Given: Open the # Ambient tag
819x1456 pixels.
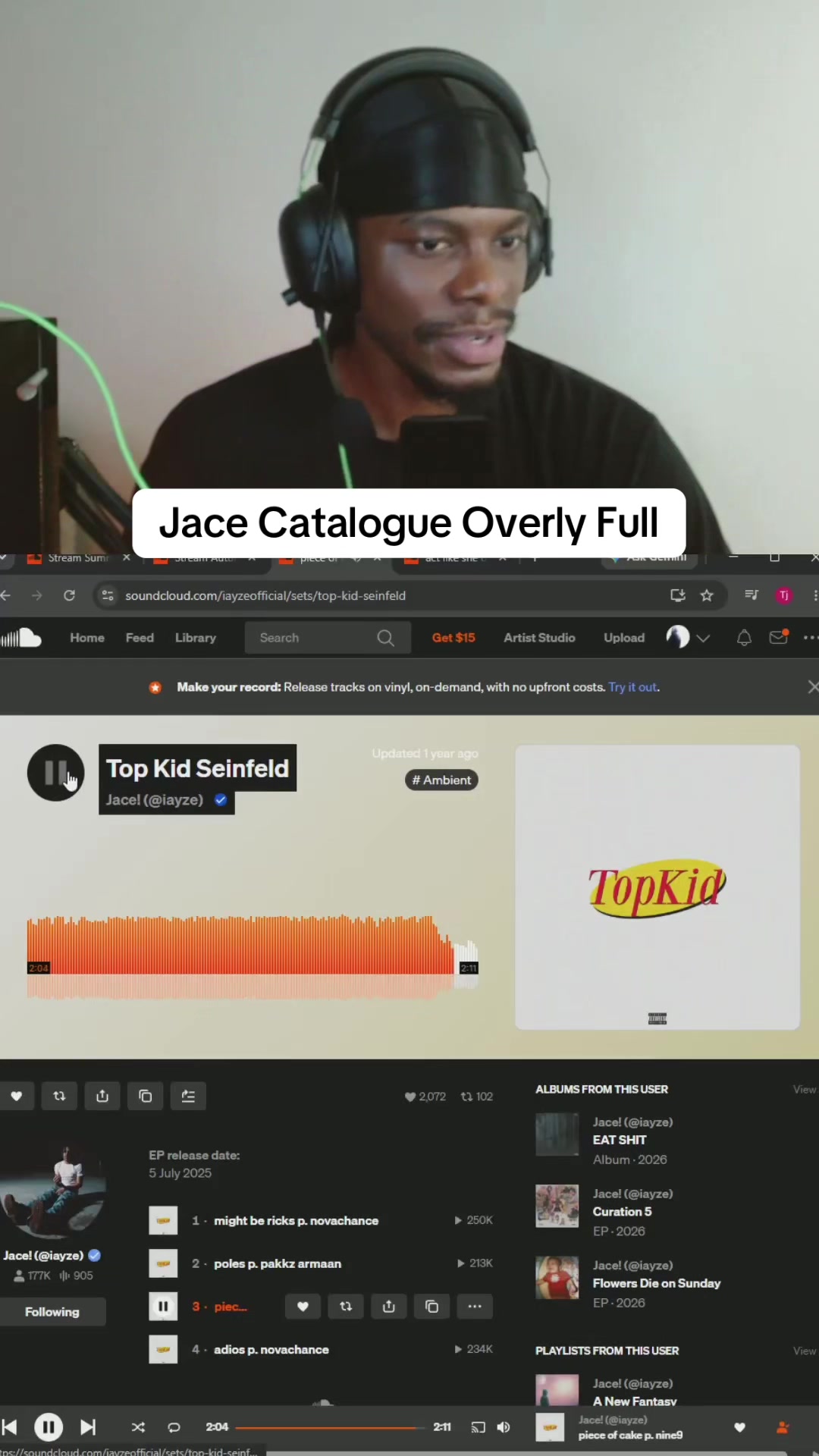Looking at the screenshot, I should (x=441, y=780).
